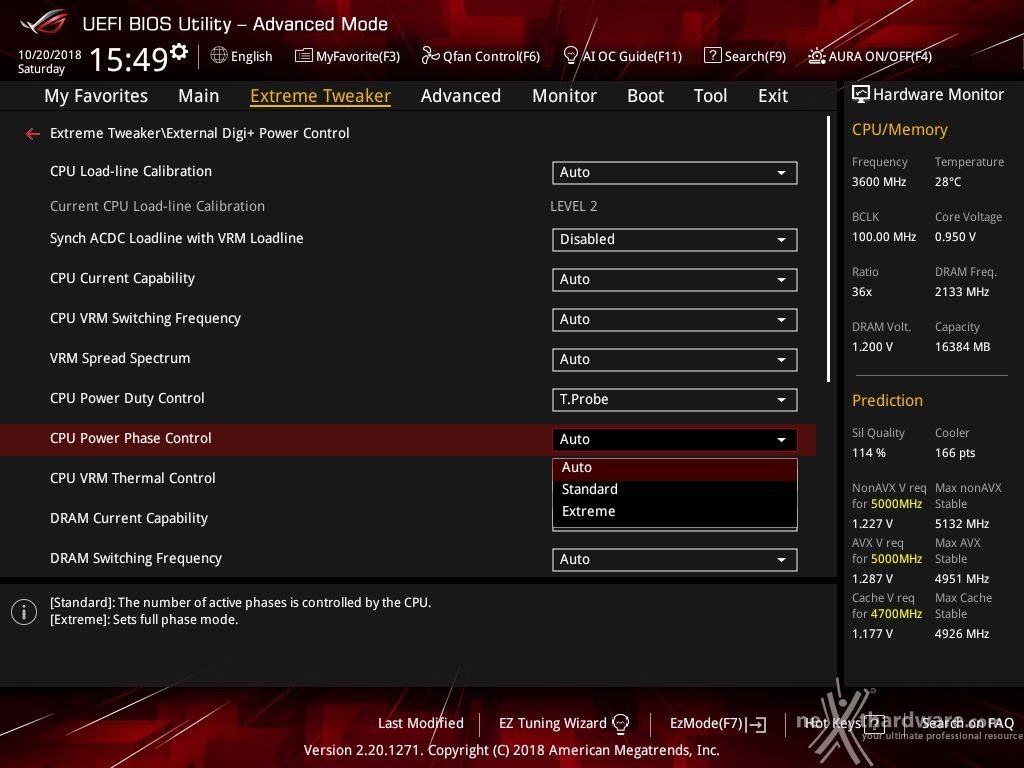Click the AI OC Guide lightbulb icon
This screenshot has height=768, width=1024.
point(570,56)
